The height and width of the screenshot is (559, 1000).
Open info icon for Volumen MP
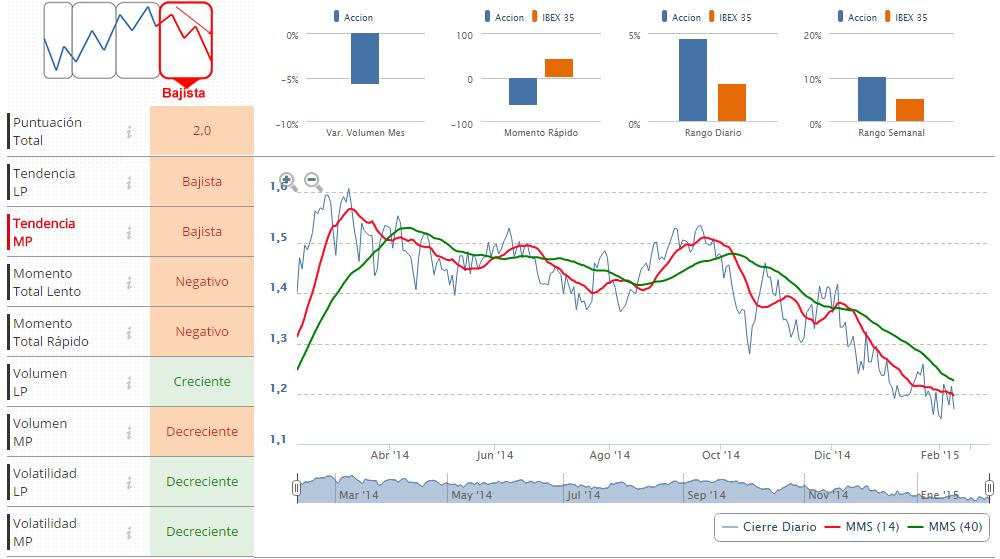pyautogui.click(x=129, y=433)
